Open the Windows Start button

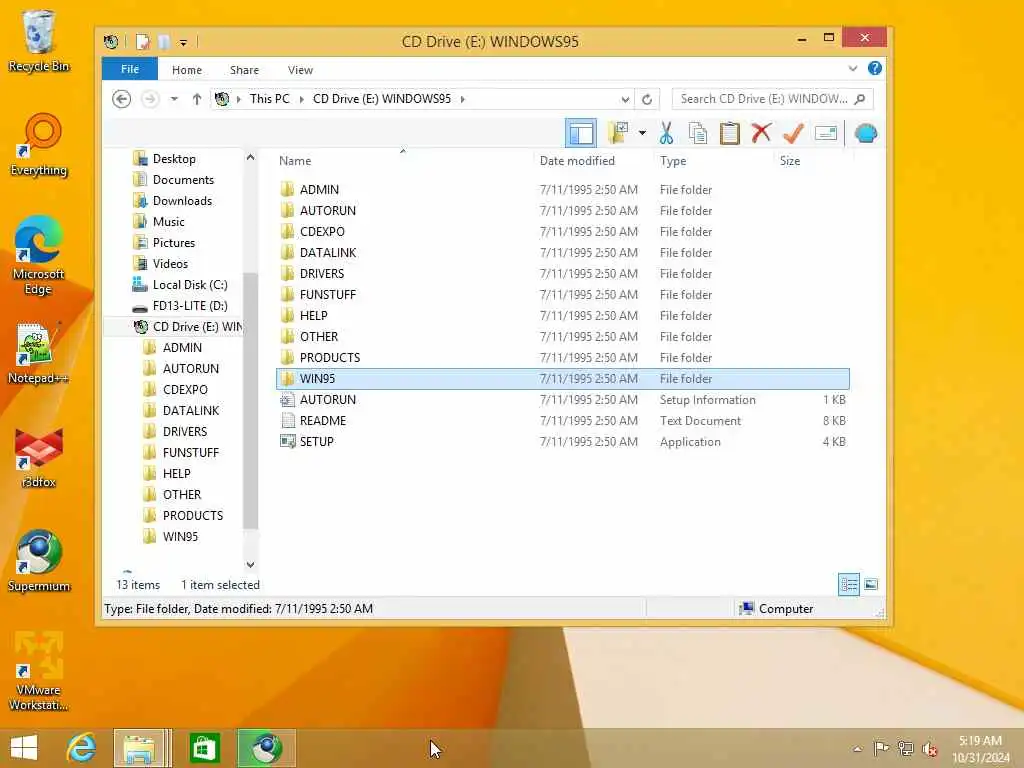(24, 748)
